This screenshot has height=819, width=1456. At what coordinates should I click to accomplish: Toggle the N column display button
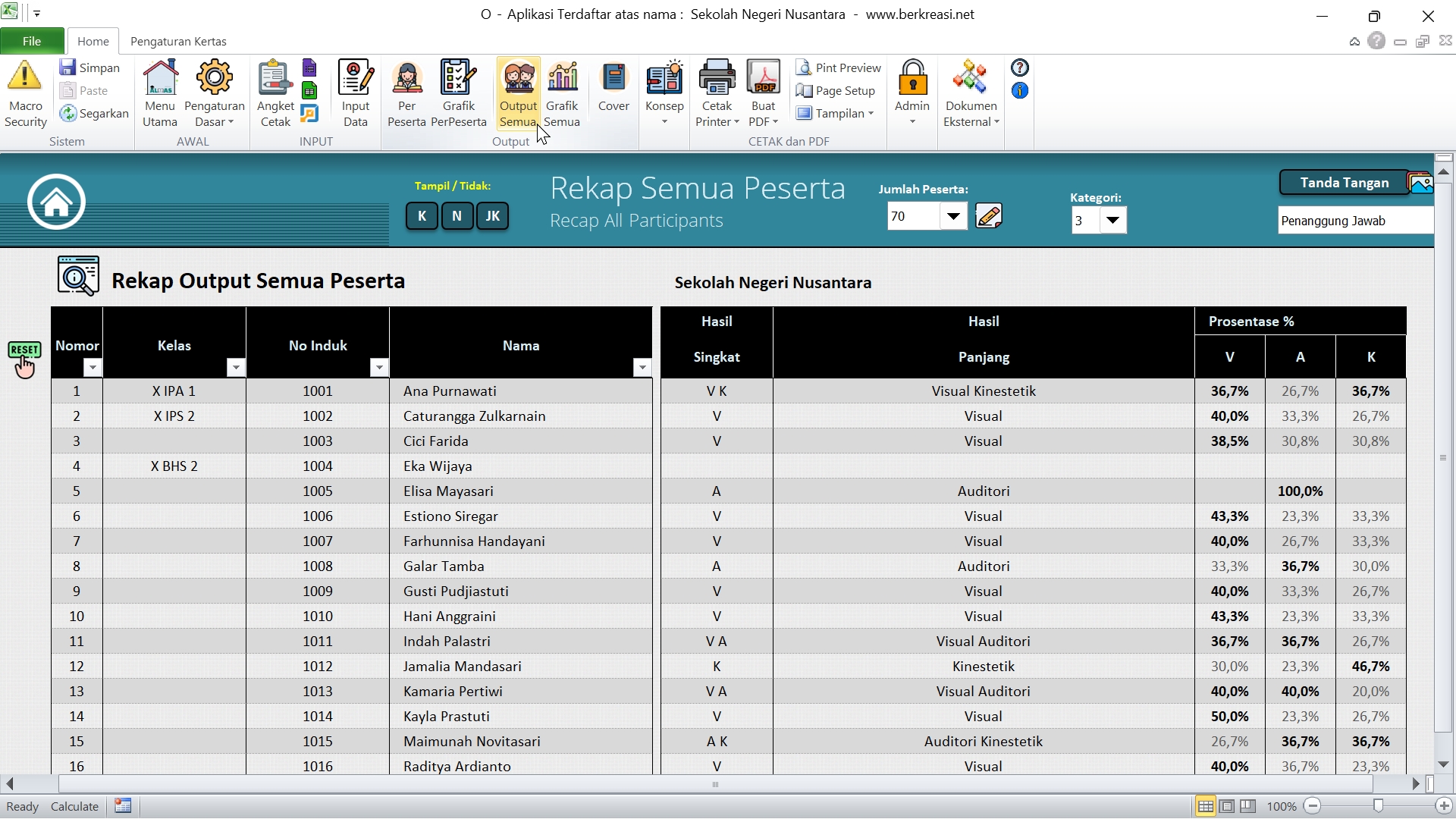[x=457, y=216]
